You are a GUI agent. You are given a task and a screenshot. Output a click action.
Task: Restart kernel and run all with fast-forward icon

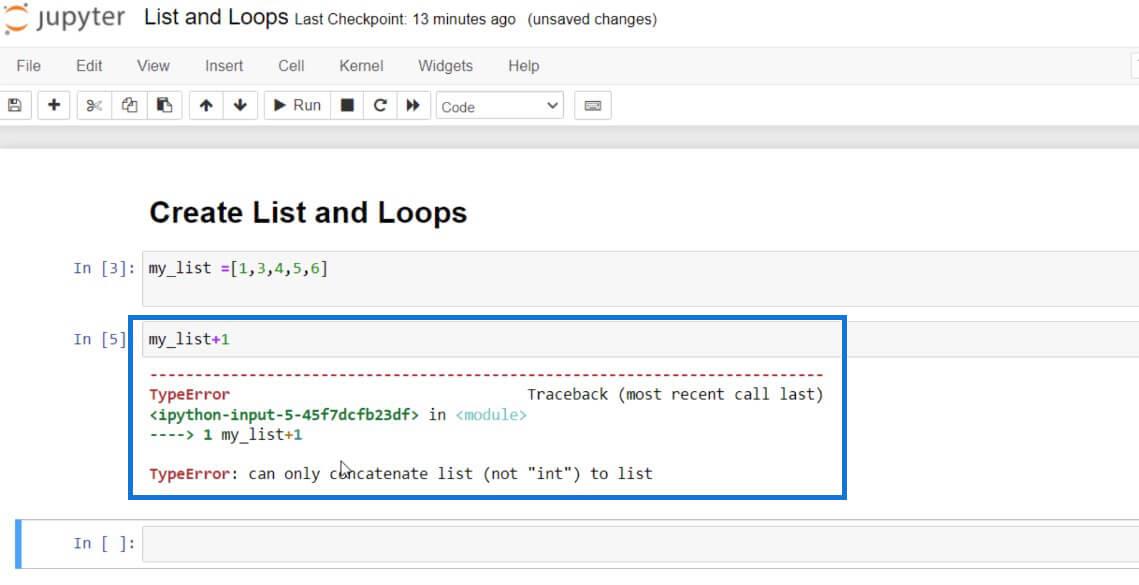(x=413, y=105)
